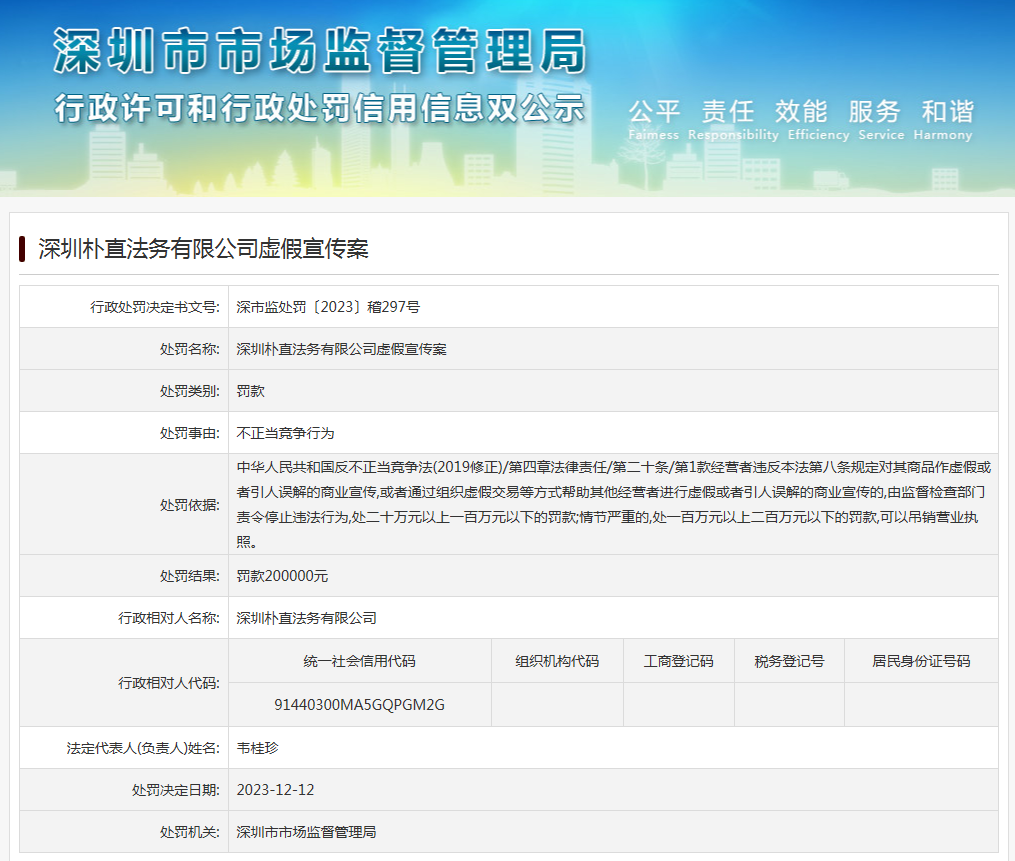Click the penalty result 罚款200000元
1015x861 pixels.
click(282, 576)
